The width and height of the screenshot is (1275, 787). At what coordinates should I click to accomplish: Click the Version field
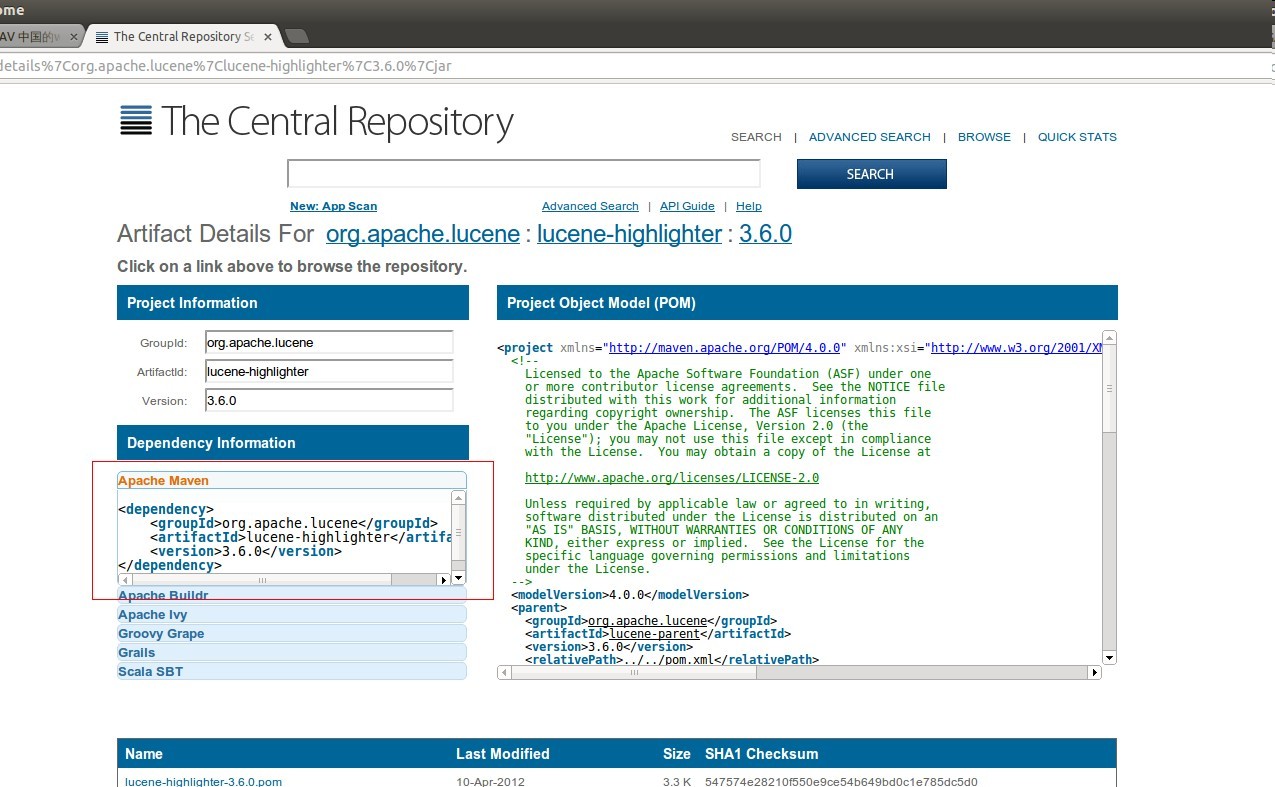[x=328, y=400]
